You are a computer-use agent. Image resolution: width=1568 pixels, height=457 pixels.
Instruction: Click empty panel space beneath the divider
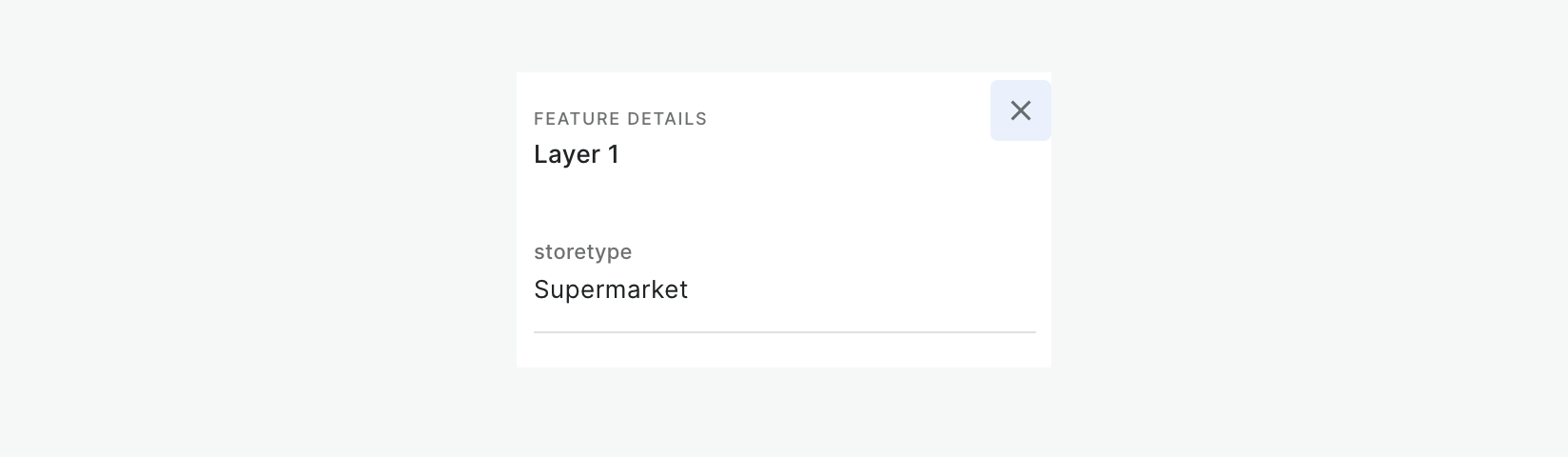click(784, 350)
